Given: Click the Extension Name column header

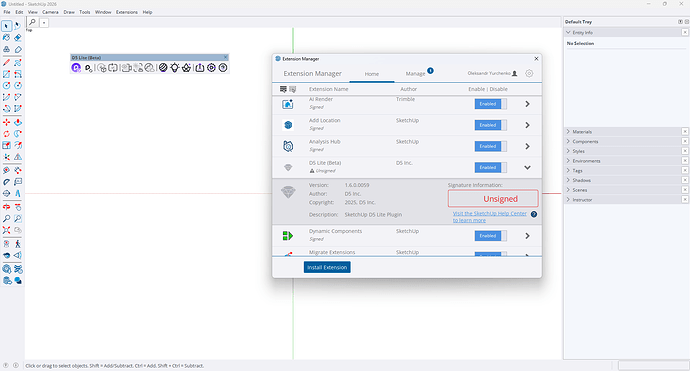Looking at the screenshot, I should [328, 89].
